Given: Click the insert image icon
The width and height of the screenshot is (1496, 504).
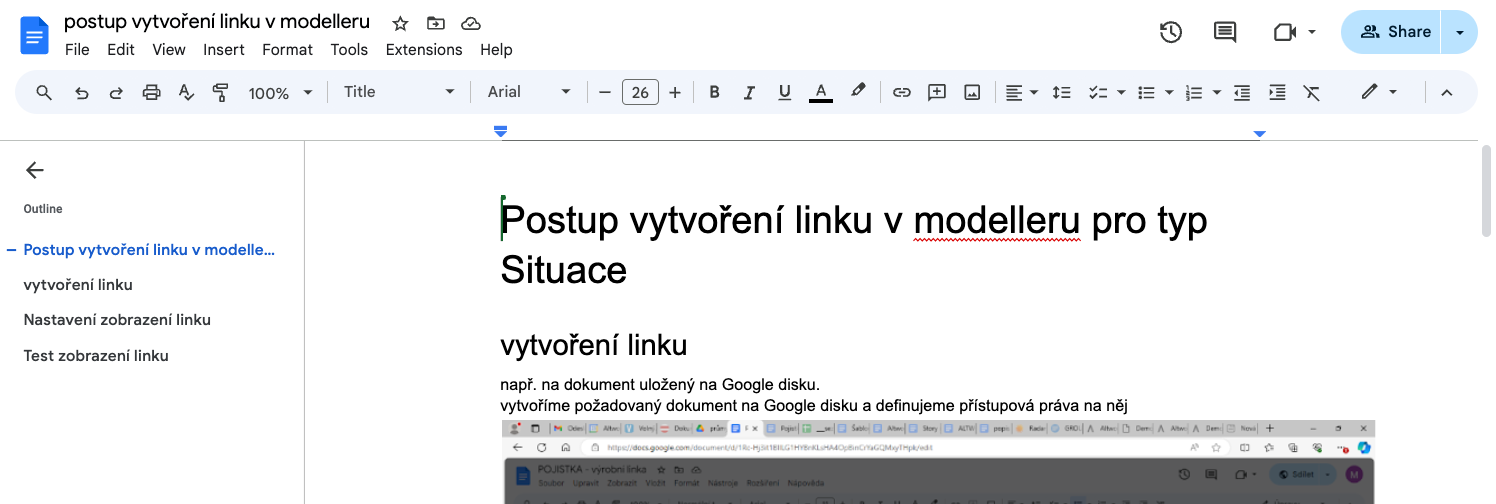Looking at the screenshot, I should [971, 93].
